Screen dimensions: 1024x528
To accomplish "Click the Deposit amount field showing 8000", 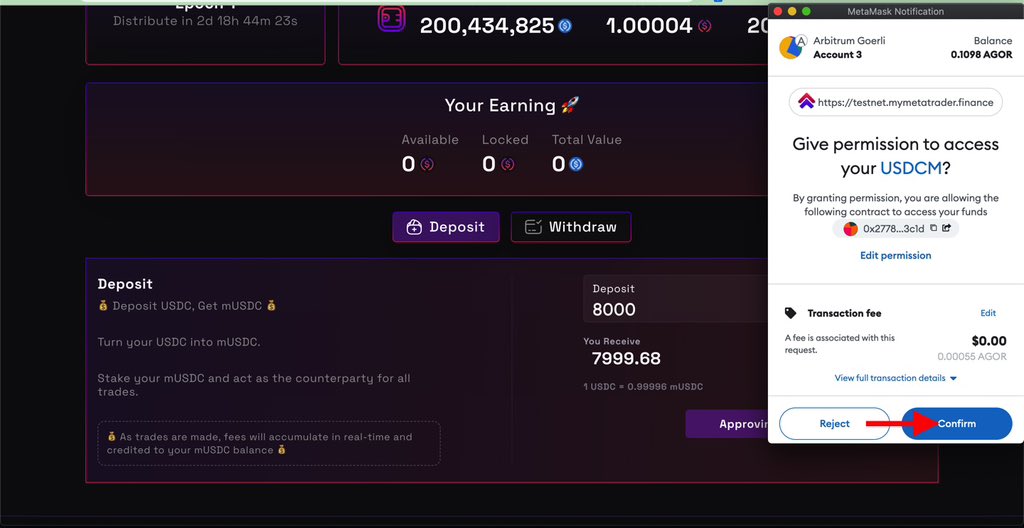I will [x=676, y=299].
